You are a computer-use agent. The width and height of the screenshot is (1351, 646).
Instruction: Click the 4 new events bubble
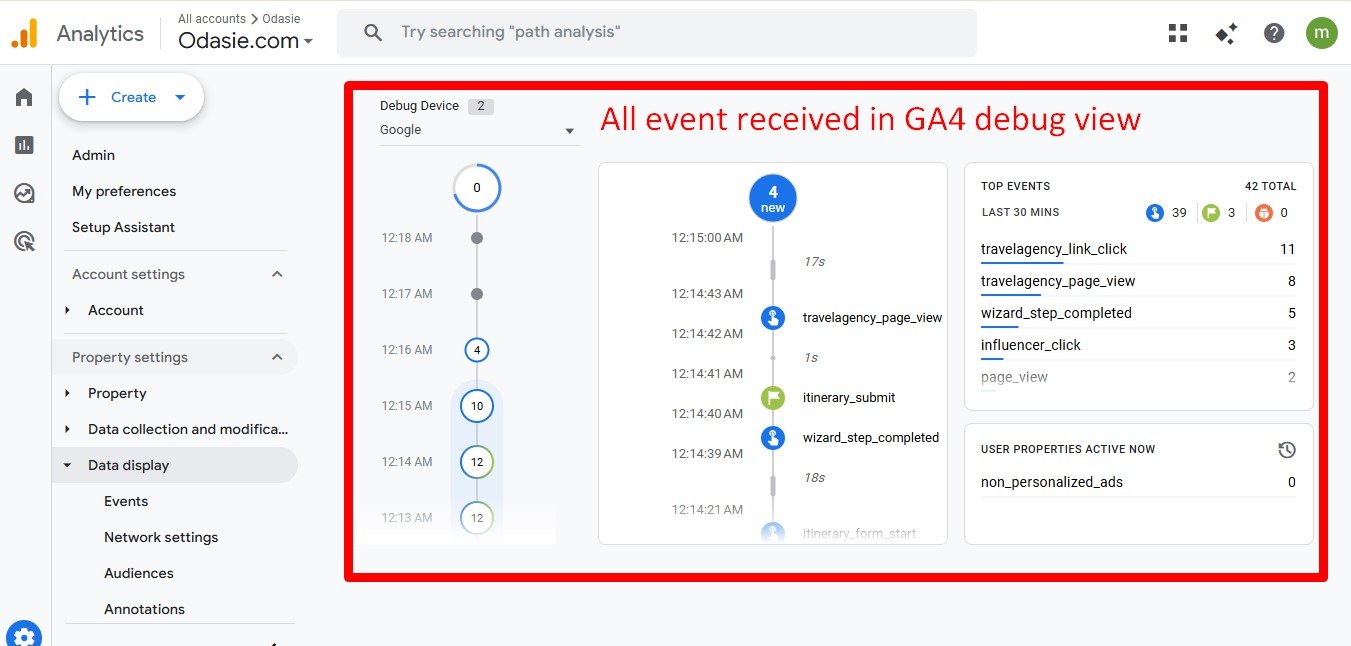tap(773, 198)
